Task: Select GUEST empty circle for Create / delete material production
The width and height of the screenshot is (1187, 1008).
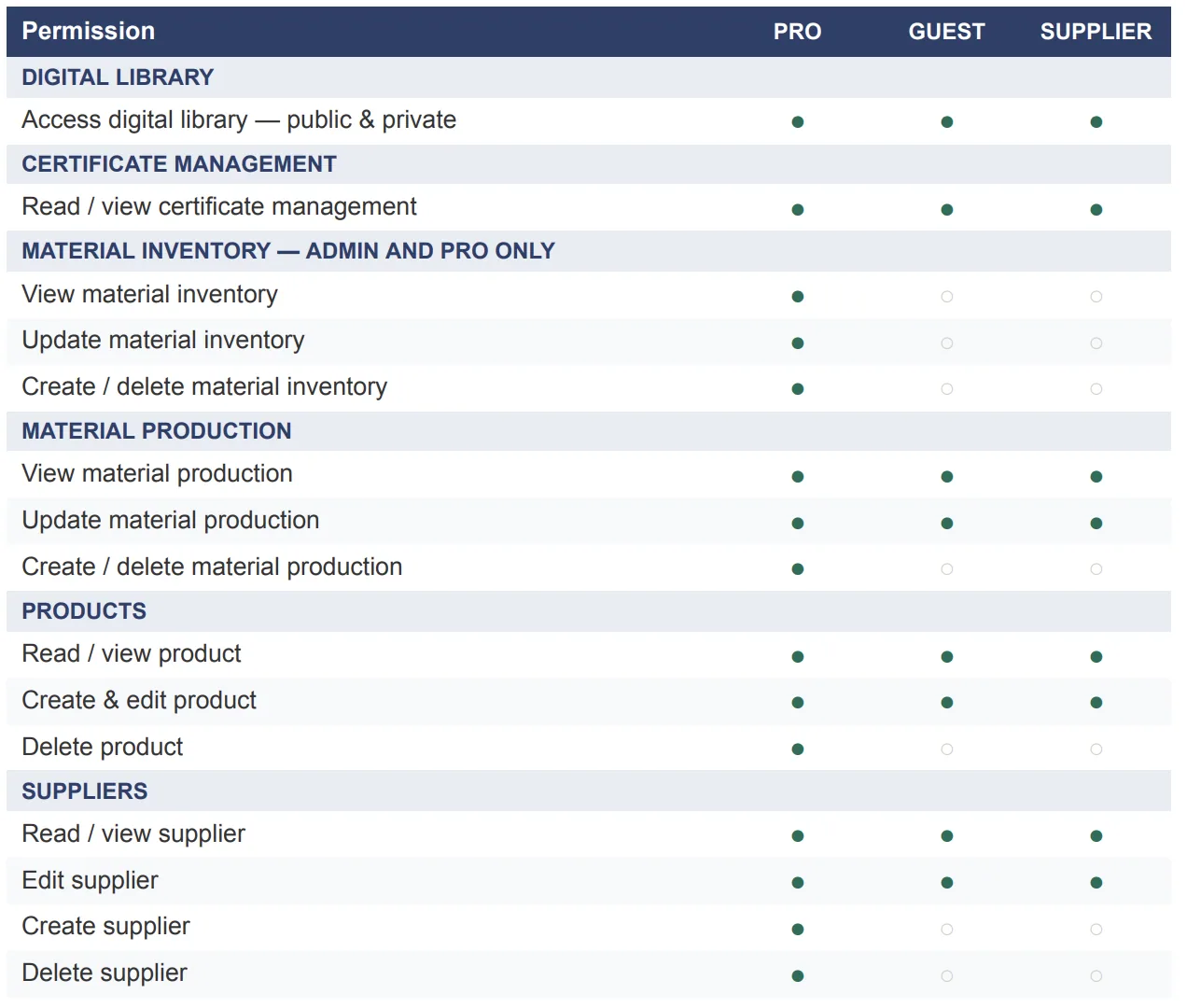Action: (947, 569)
